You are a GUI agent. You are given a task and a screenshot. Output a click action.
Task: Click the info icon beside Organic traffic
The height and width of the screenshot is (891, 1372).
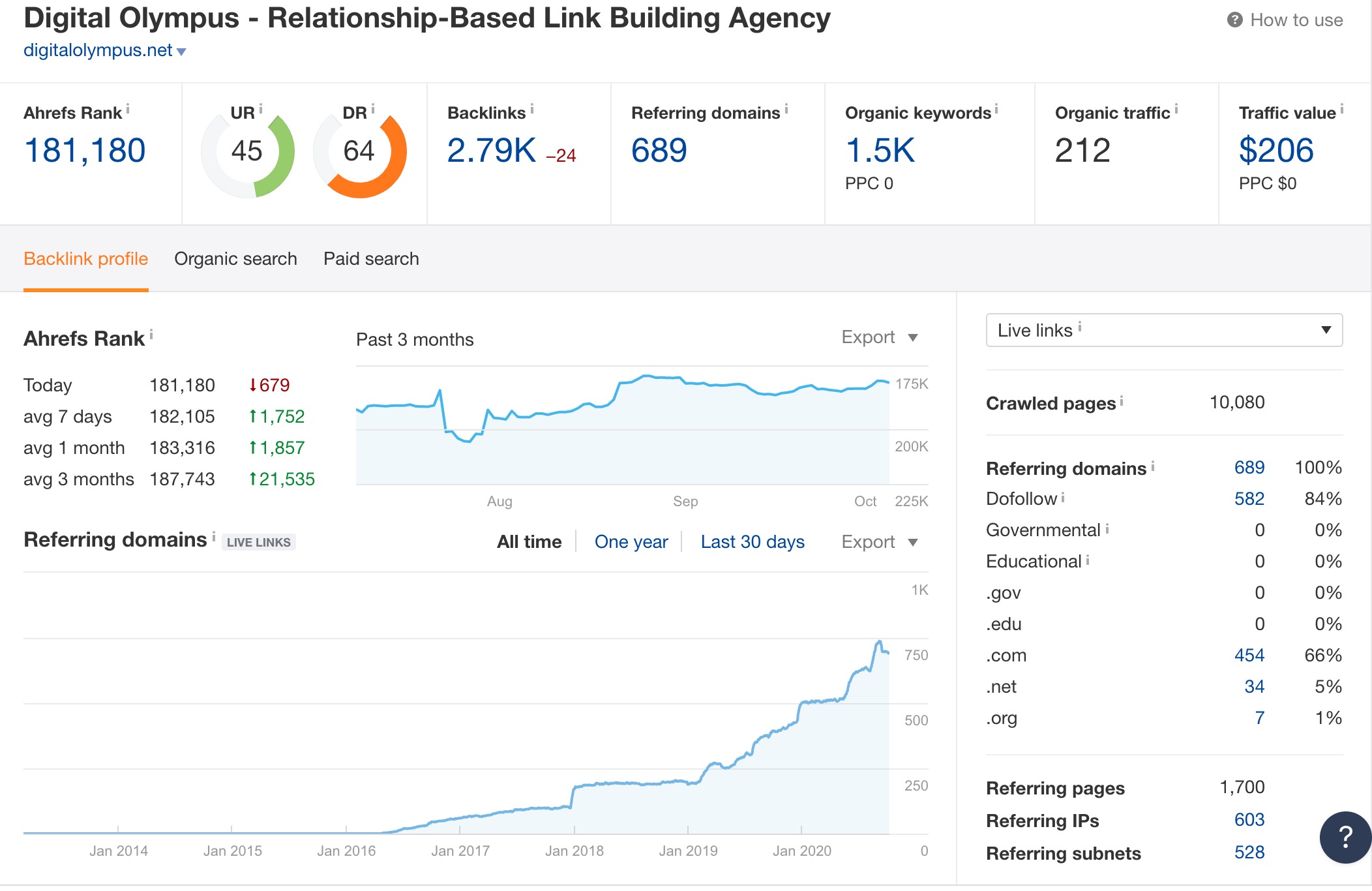tap(1176, 109)
